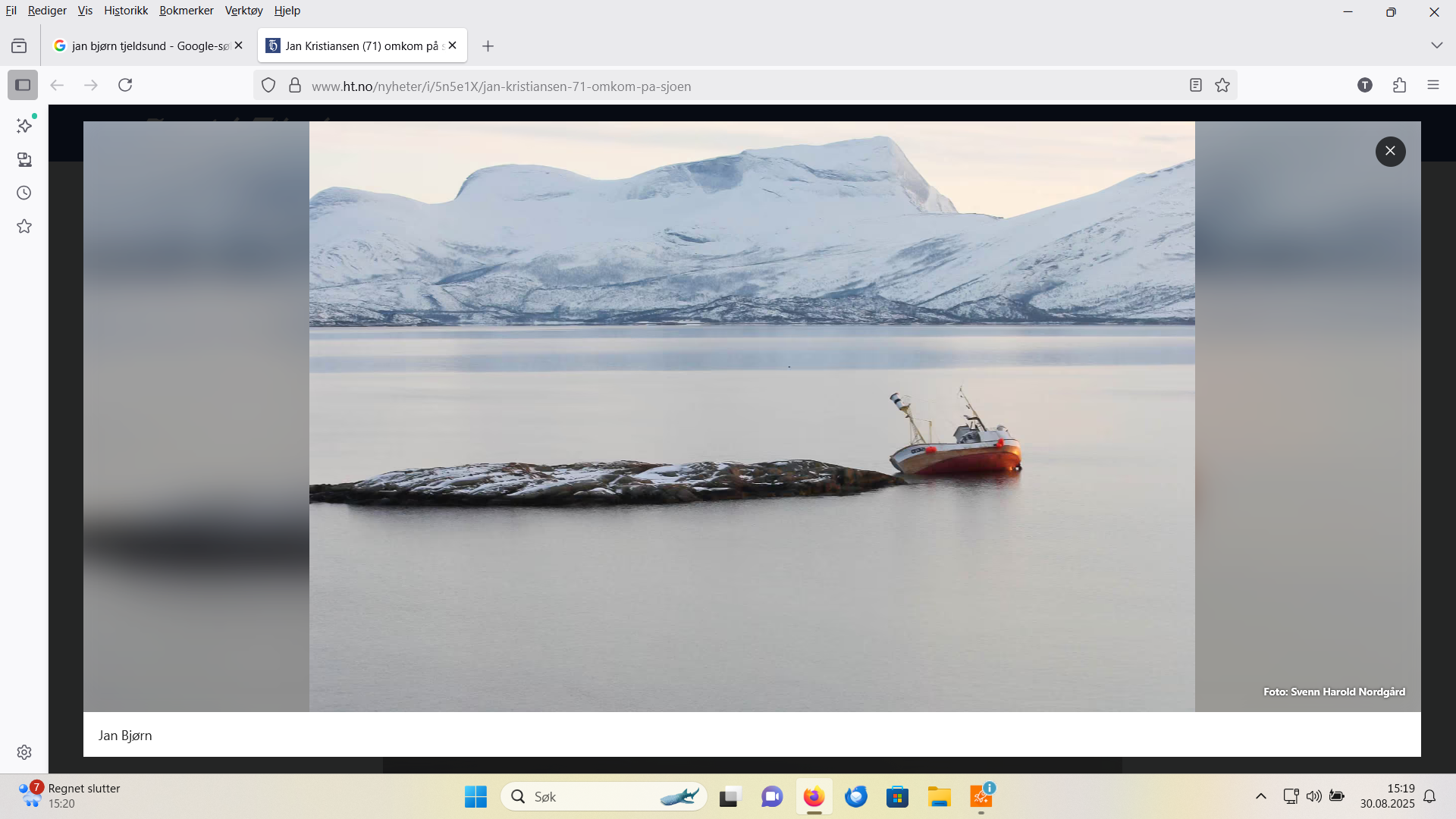Open tracking protection shield icon
Viewport: 1456px width, 819px height.
[268, 85]
